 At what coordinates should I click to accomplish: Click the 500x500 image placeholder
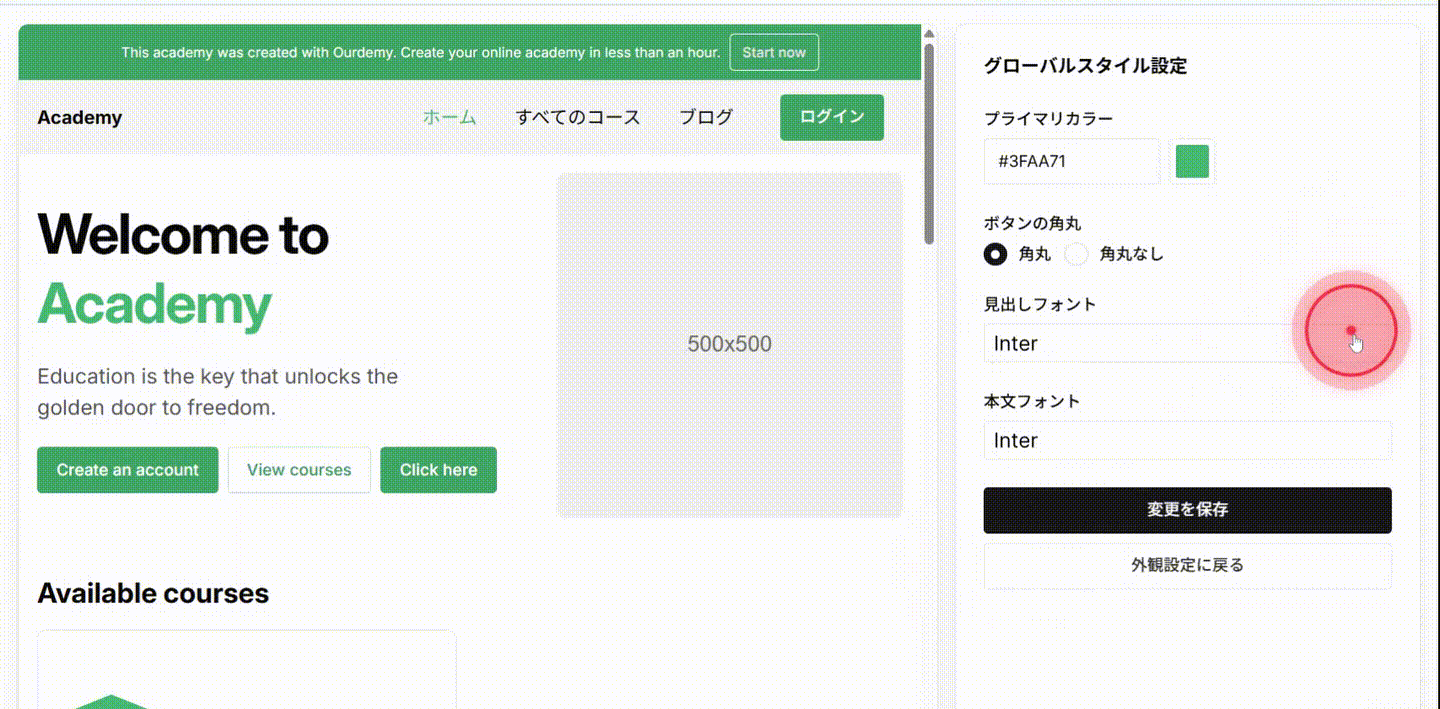(729, 344)
